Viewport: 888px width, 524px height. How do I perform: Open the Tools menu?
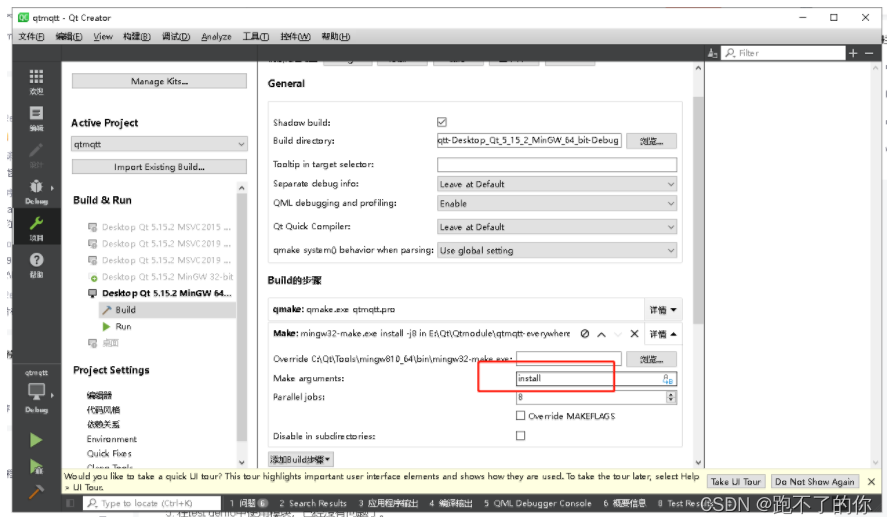[x=255, y=36]
